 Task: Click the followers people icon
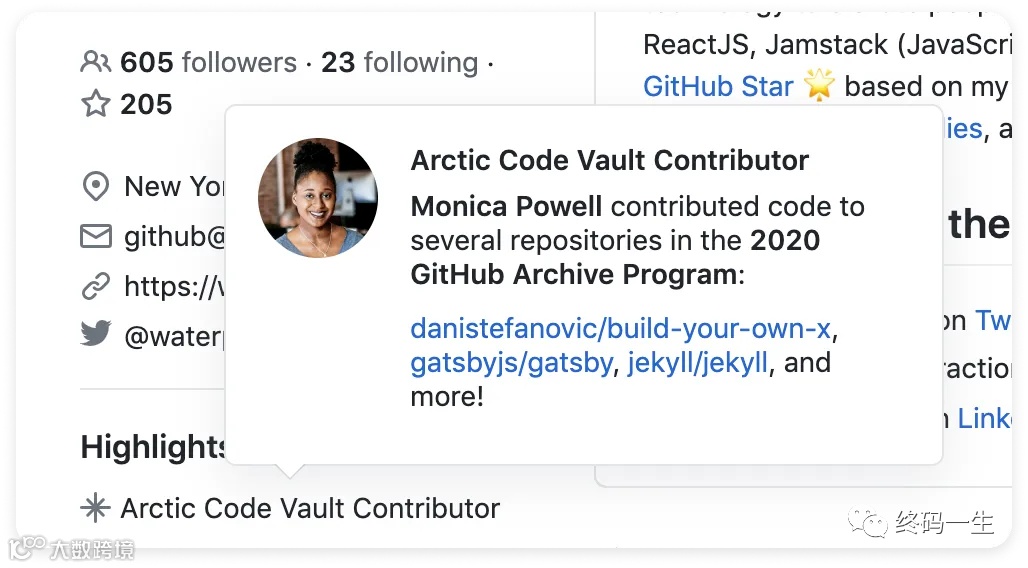[x=95, y=62]
